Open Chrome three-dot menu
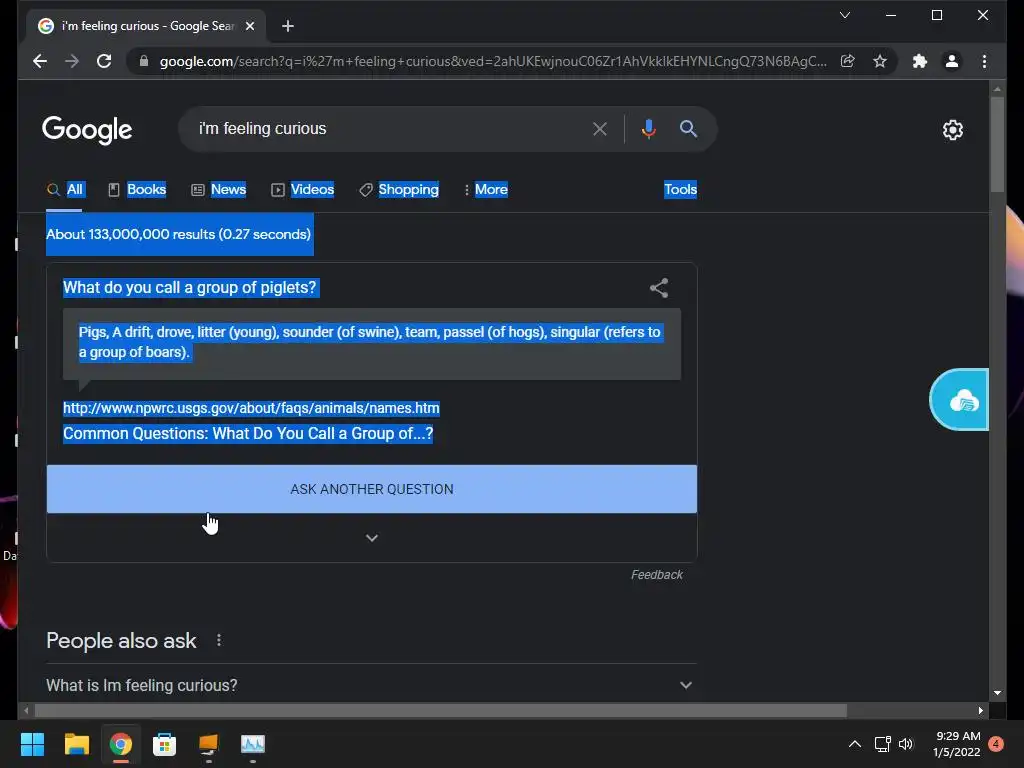The width and height of the screenshot is (1024, 768). click(x=984, y=61)
